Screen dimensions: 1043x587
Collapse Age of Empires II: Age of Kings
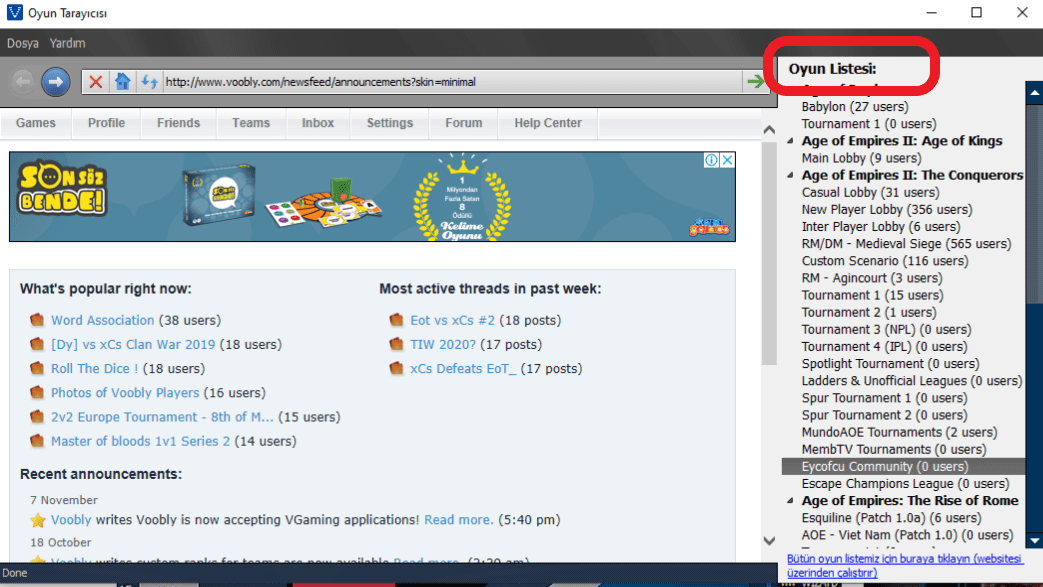tap(790, 141)
